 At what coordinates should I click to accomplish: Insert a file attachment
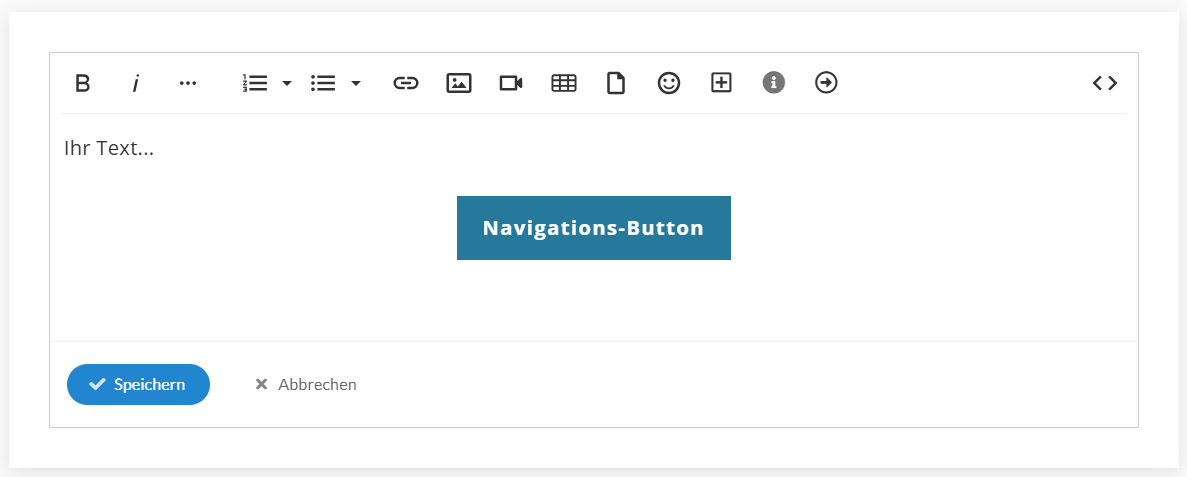(616, 83)
